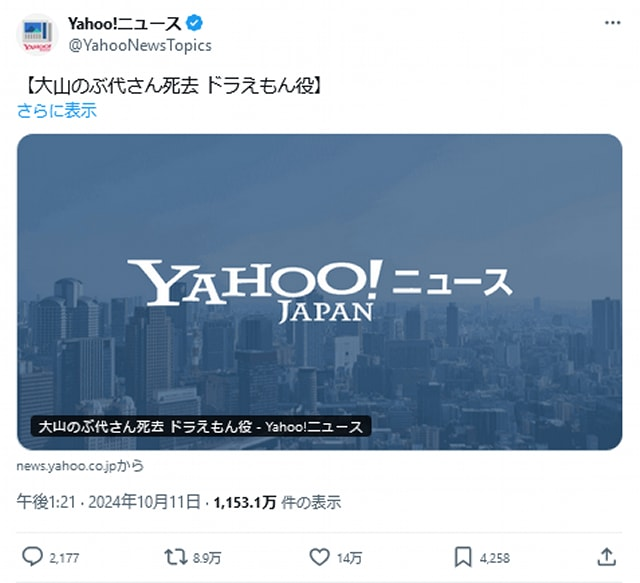This screenshot has width=640, height=583.
Task: Click the blue verified badge icon
Action: coord(194,23)
